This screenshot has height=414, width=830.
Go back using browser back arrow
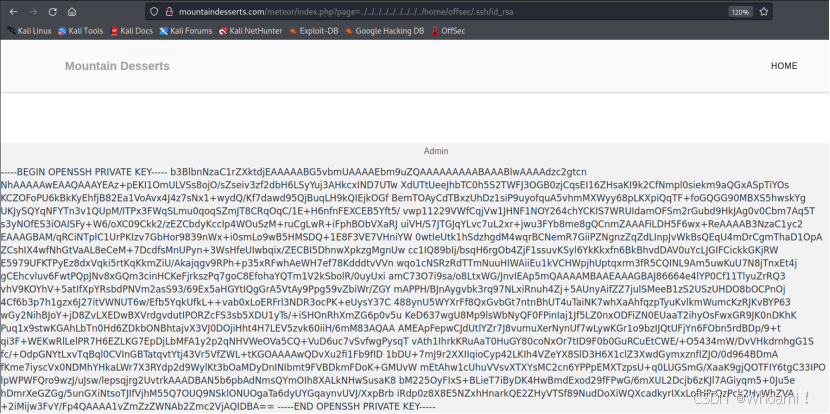point(13,12)
